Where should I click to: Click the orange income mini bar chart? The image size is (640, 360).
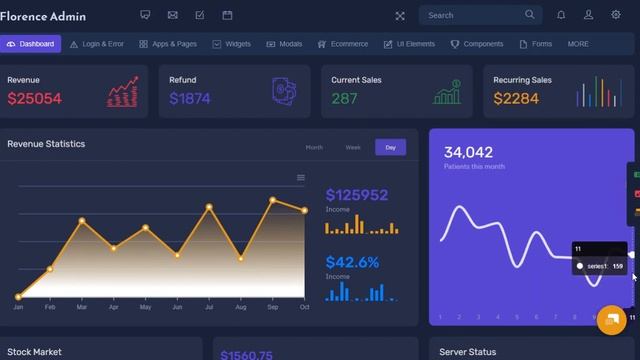[362, 224]
